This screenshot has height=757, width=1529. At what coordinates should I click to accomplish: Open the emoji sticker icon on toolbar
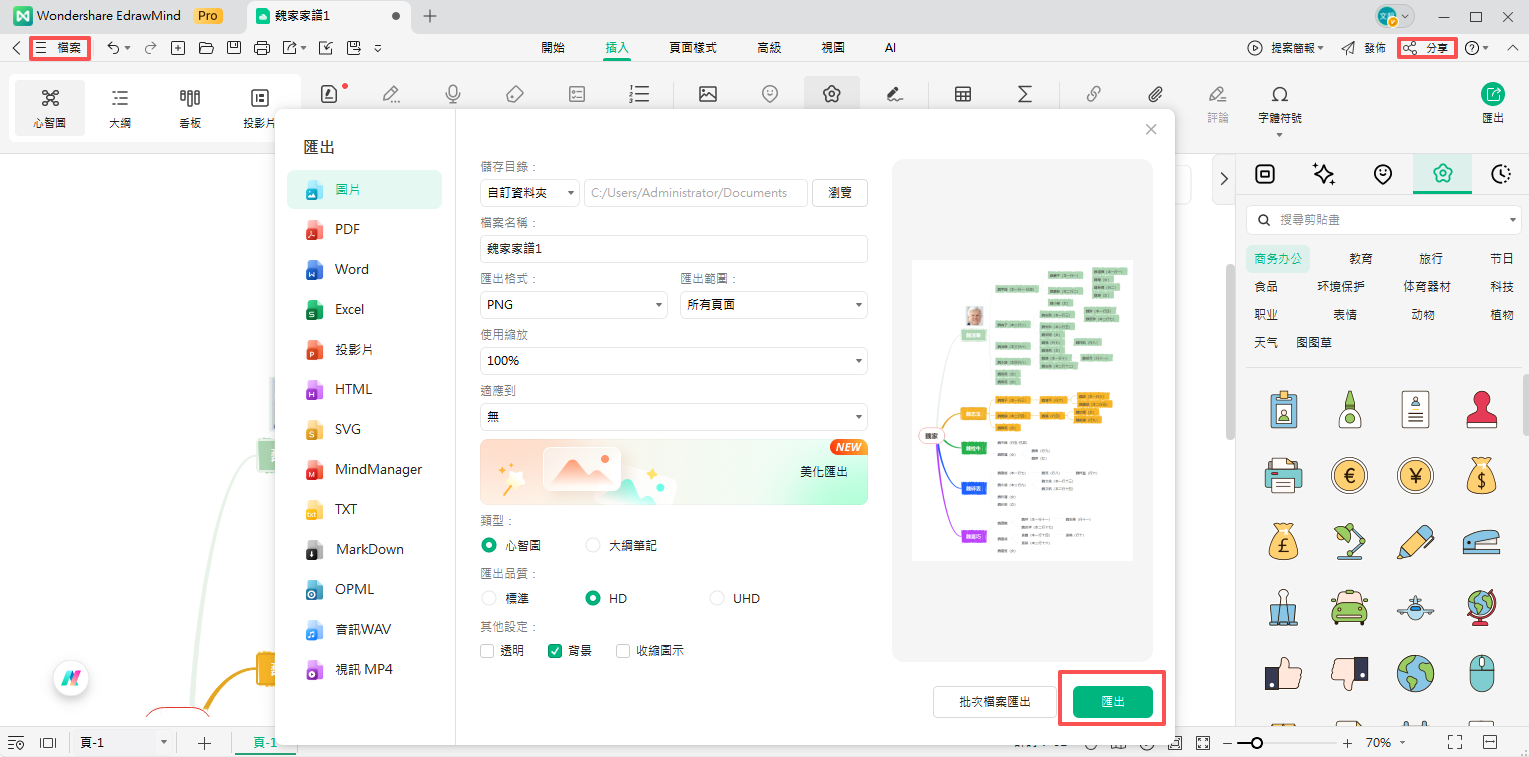[769, 93]
